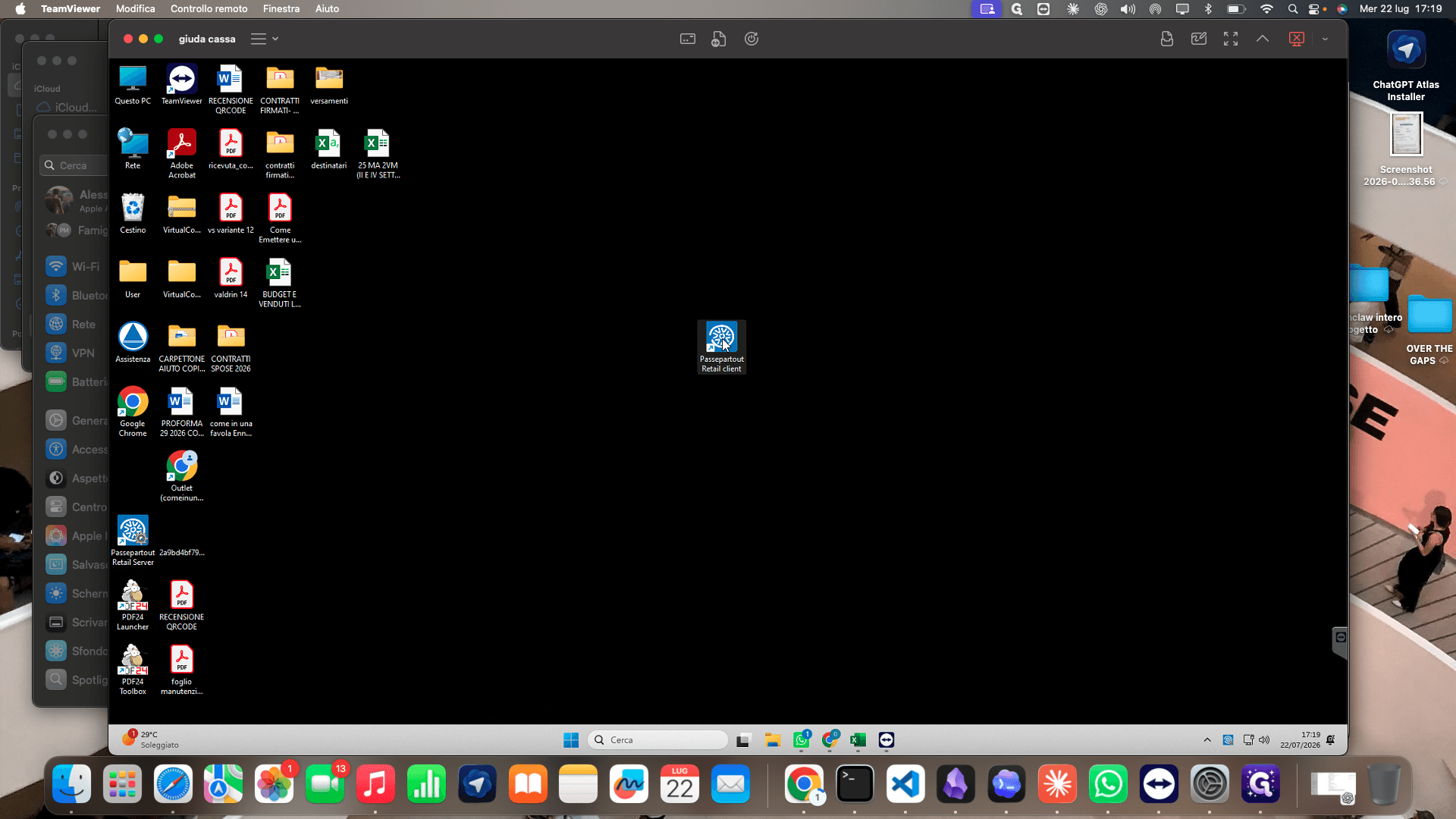Image resolution: width=1456 pixels, height=819 pixels.
Task: Open the Rete network icon
Action: (x=133, y=149)
